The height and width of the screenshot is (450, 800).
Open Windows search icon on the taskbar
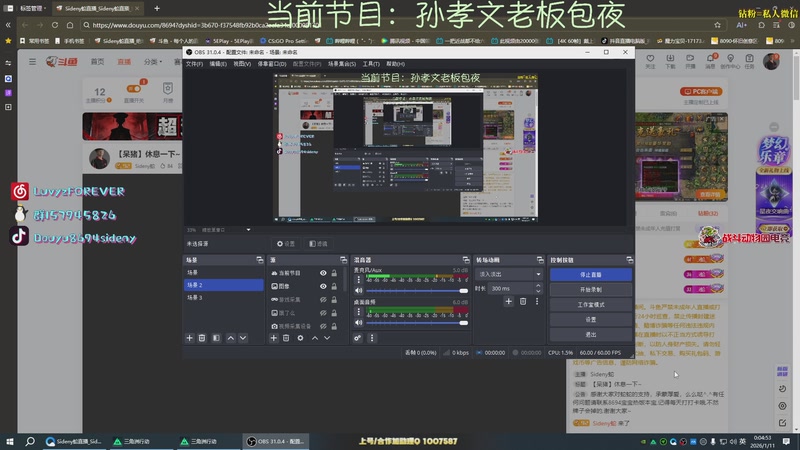[x=30, y=441]
